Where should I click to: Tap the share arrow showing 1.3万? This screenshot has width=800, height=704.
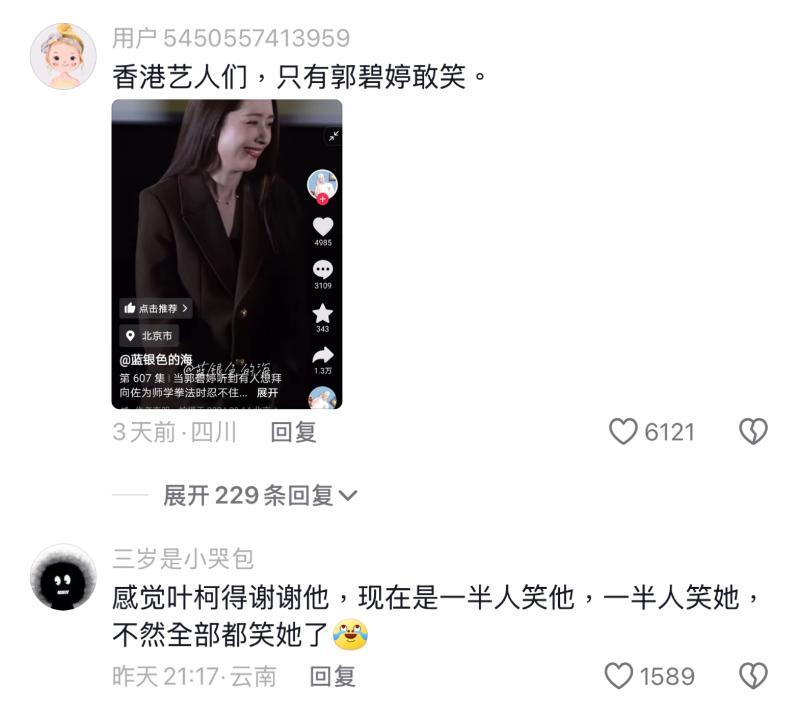coord(322,356)
